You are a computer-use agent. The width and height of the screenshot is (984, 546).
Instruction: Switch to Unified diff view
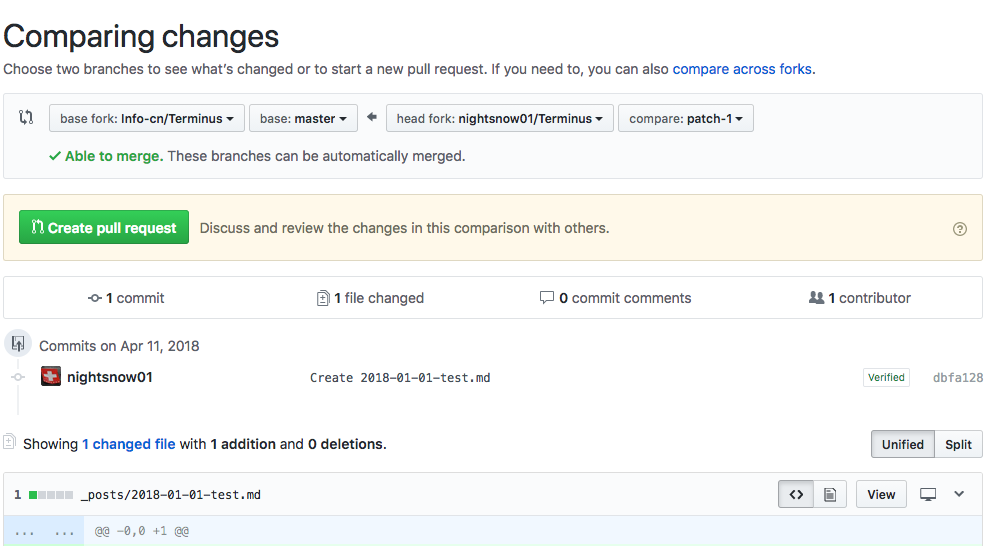[902, 444]
